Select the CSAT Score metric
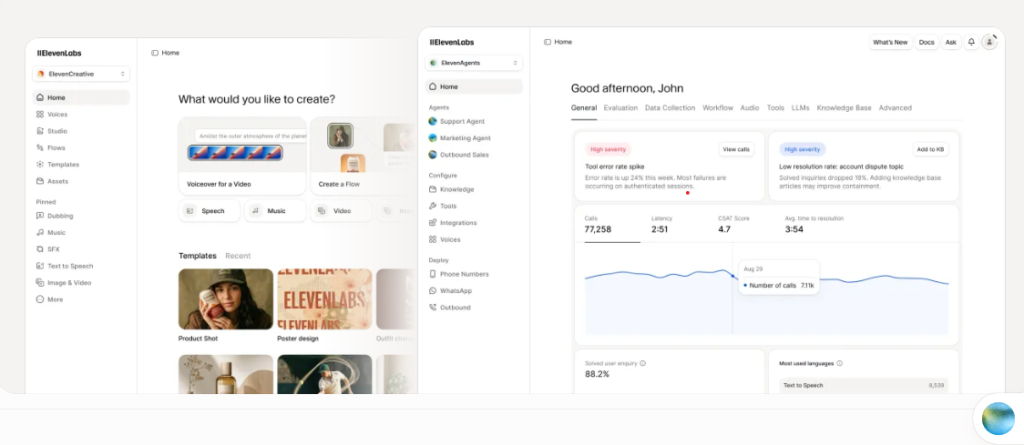1024x445 pixels. [x=733, y=225]
